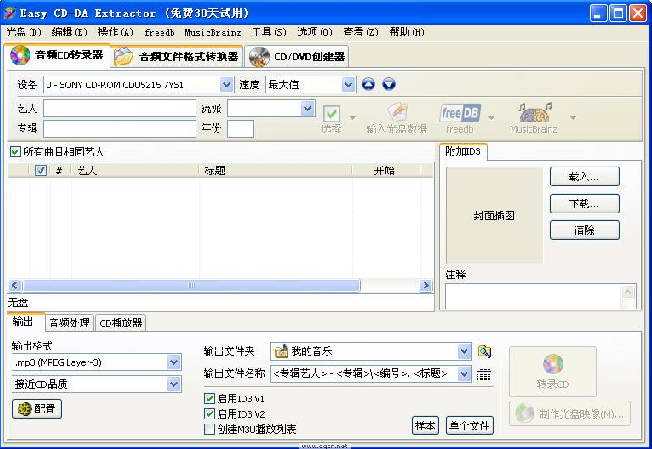Image resolution: width=652 pixels, height=449 pixels.
Task: Expand the 流派 genre dropdown
Action: coord(308,109)
